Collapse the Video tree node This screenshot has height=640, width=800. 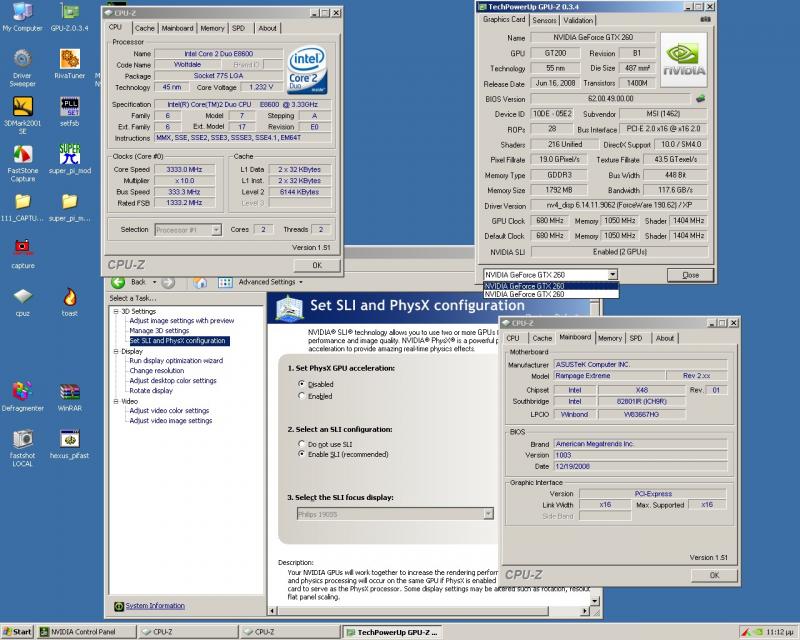tap(116, 401)
